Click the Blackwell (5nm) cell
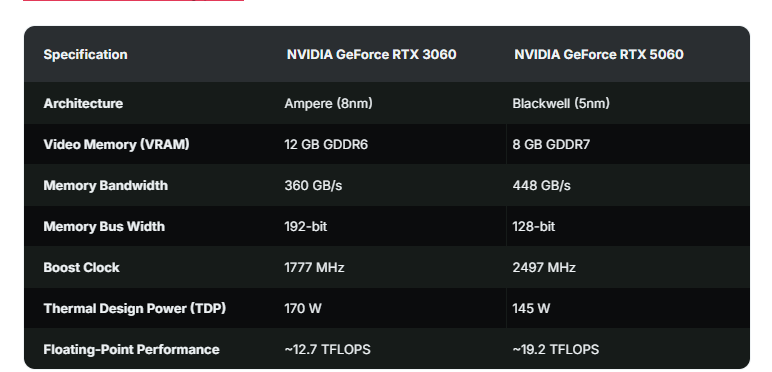The width and height of the screenshot is (772, 372). [x=561, y=104]
